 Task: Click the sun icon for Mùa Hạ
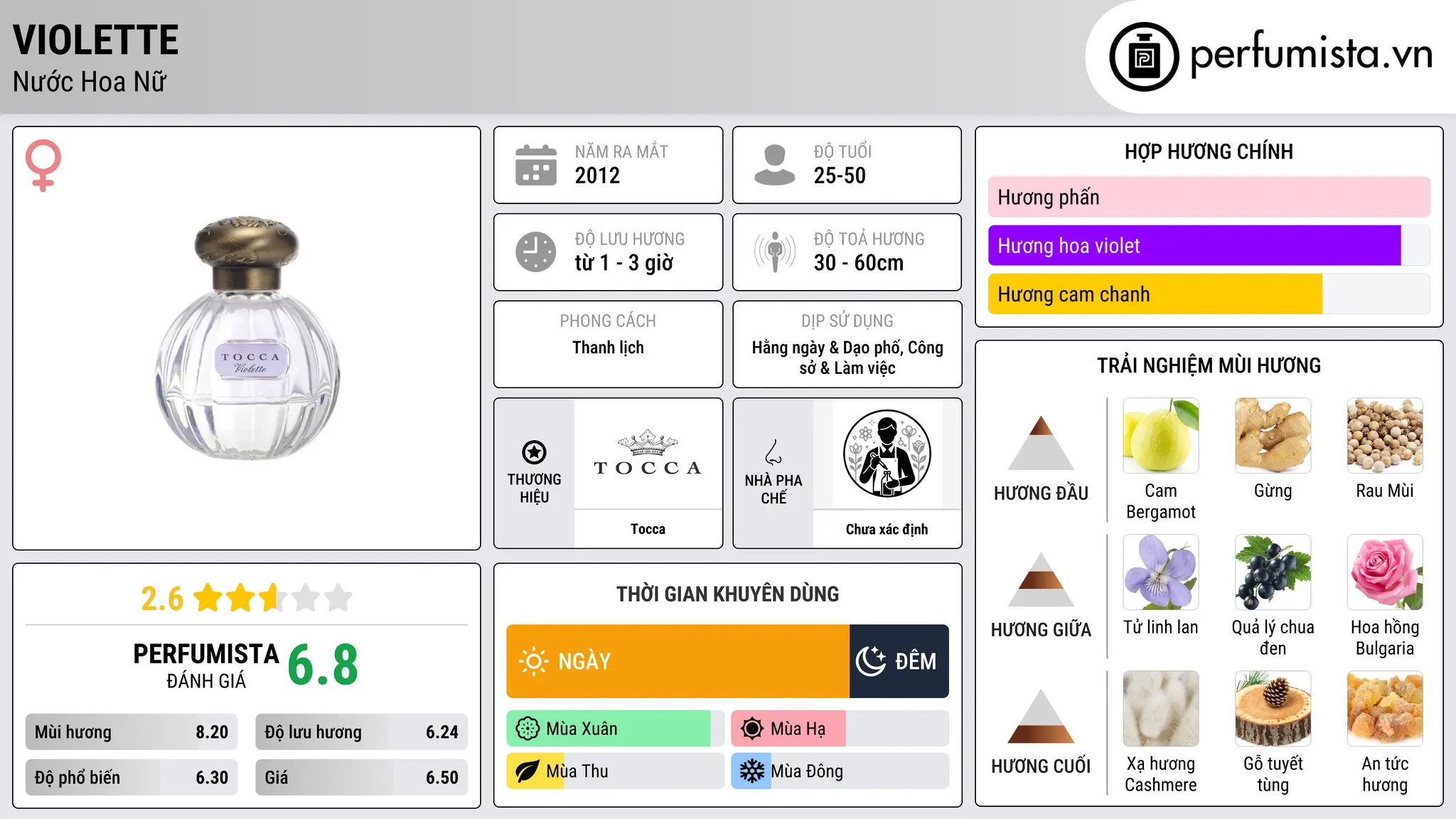pos(752,729)
